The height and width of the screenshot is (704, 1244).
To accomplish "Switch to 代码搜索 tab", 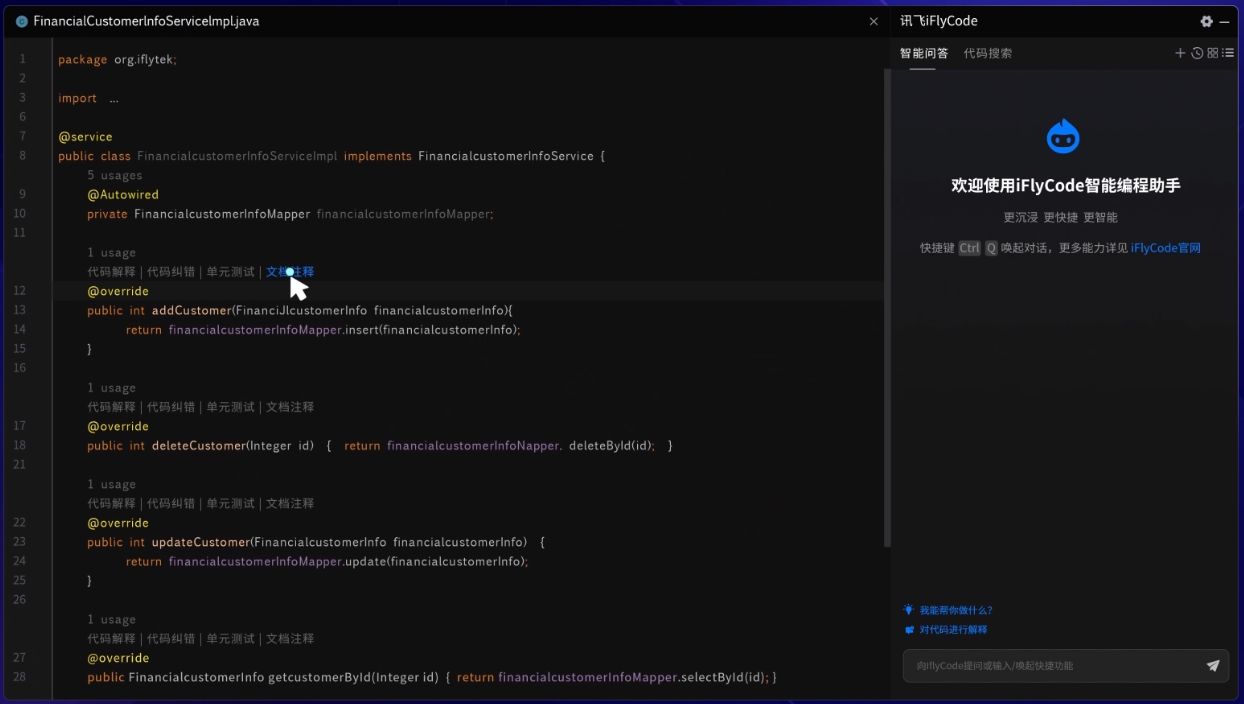I will tap(988, 53).
